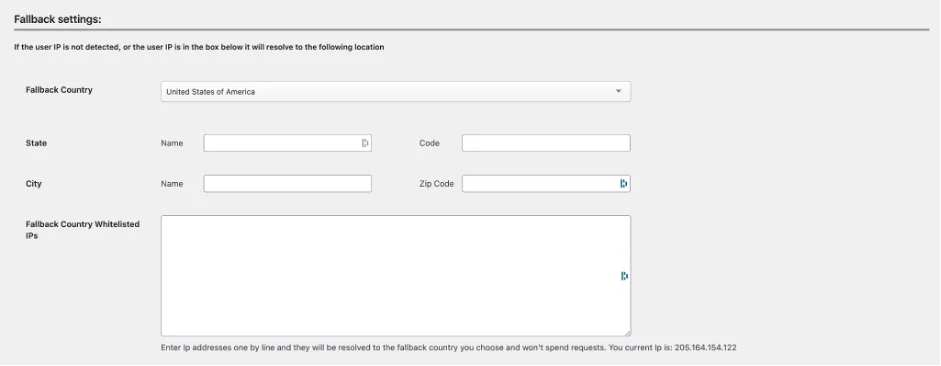Image resolution: width=941 pixels, height=366 pixels.
Task: Open the Fallback Country dropdown
Action: (395, 92)
